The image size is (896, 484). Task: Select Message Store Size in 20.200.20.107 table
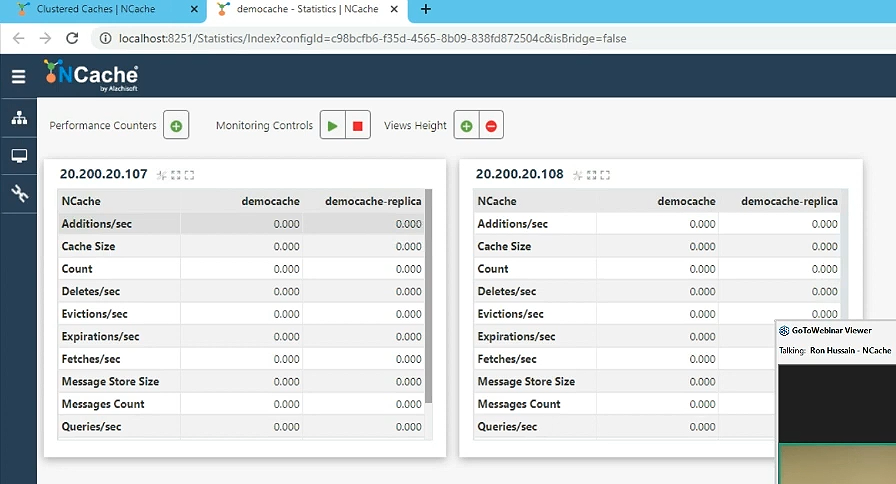point(241,382)
